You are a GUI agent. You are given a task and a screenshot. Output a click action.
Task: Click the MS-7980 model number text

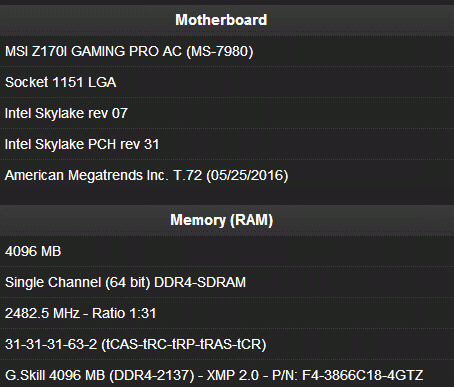220,52
